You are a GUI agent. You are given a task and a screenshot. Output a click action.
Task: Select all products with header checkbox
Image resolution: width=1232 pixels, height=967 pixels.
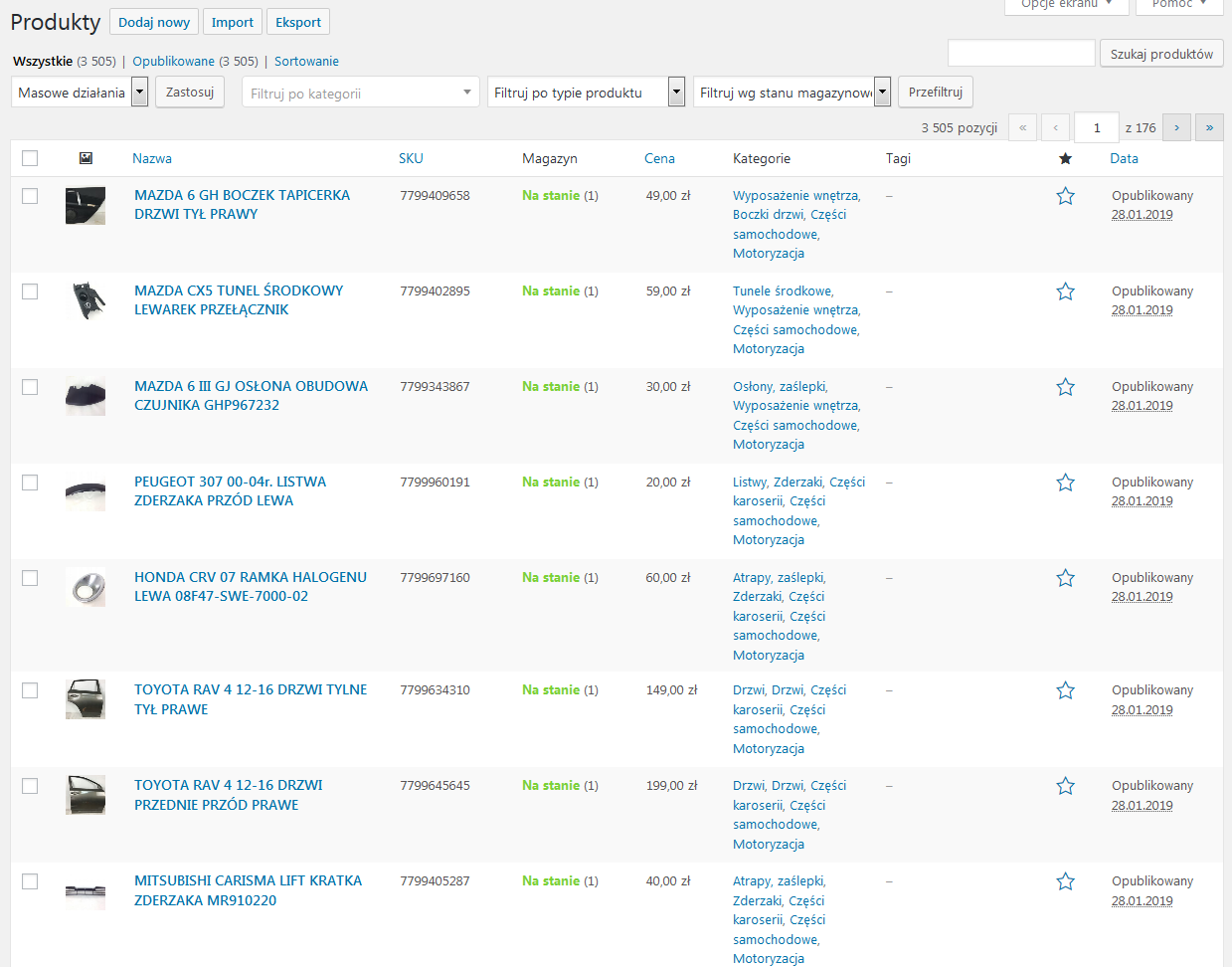pos(30,158)
